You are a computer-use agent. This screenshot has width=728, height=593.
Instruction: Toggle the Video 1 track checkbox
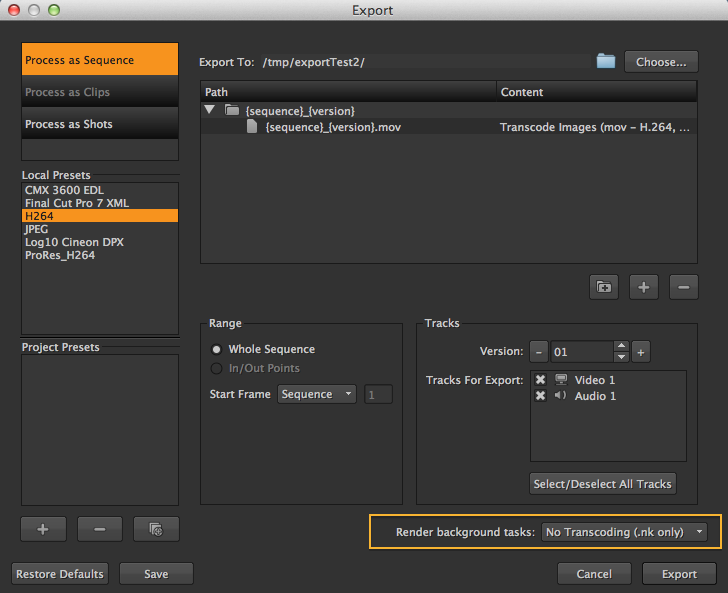(540, 380)
